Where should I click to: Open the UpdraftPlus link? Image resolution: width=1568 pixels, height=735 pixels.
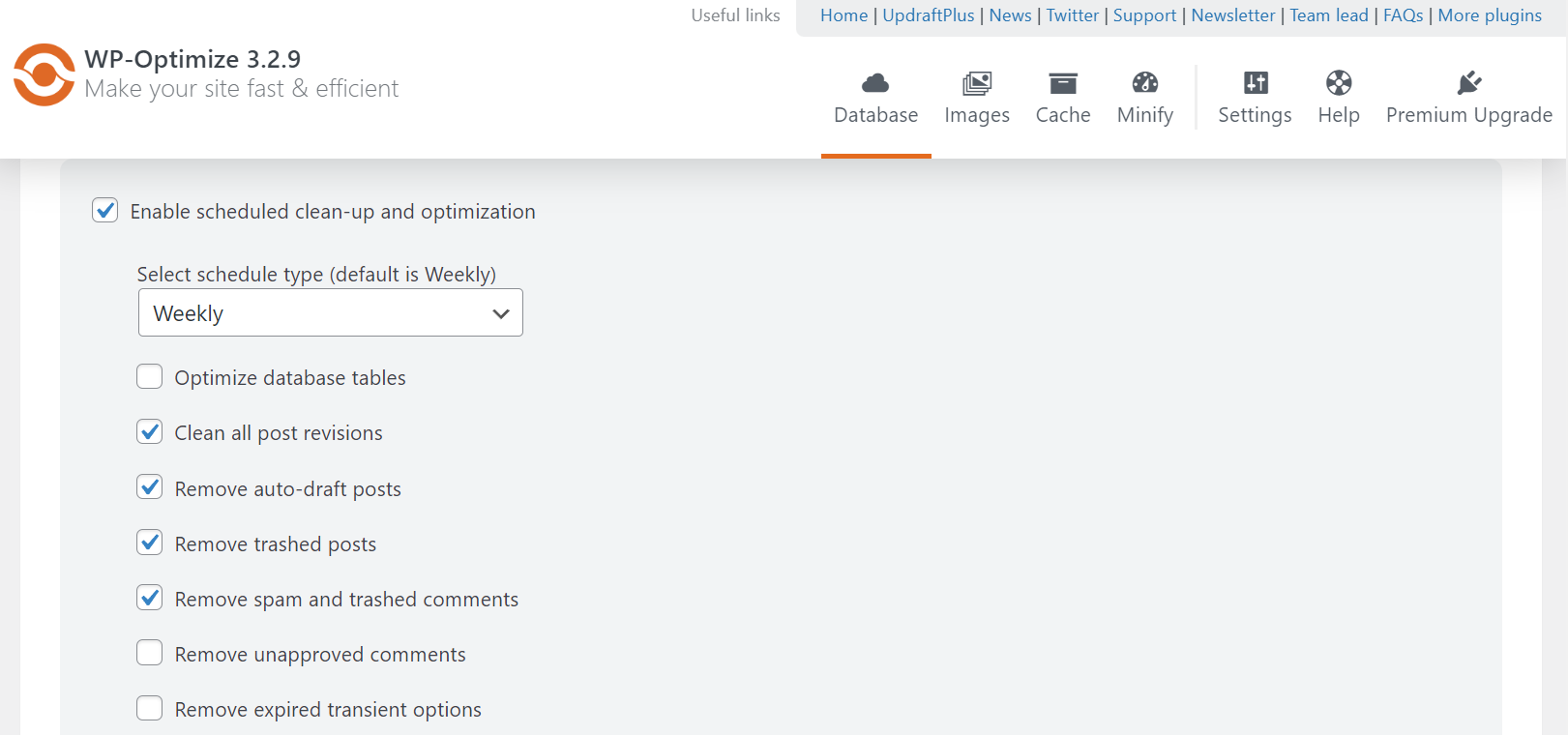(929, 15)
